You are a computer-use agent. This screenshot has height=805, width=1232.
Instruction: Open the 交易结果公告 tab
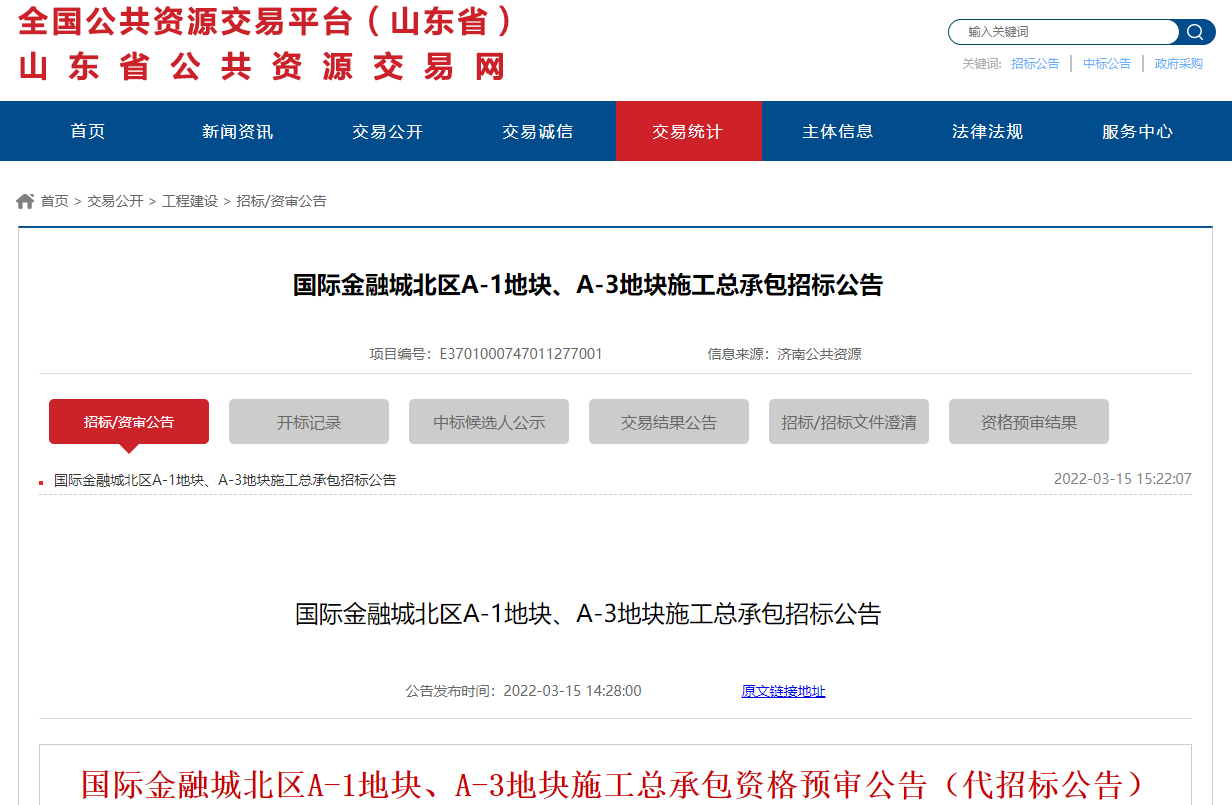[x=669, y=422]
